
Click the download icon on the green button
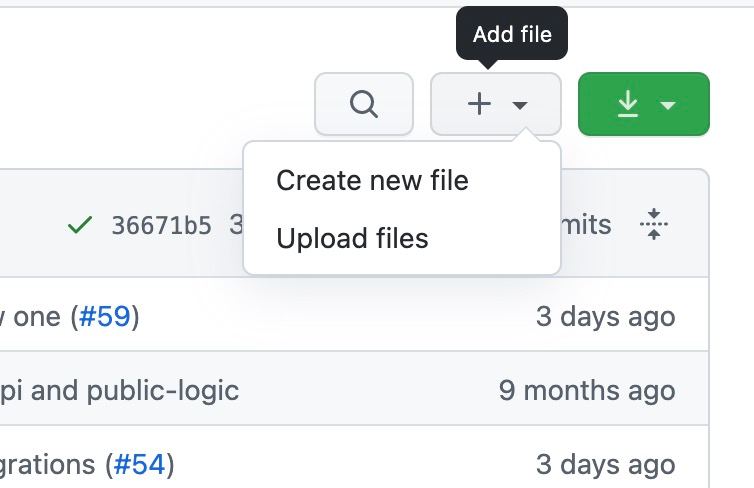pyautogui.click(x=627, y=104)
